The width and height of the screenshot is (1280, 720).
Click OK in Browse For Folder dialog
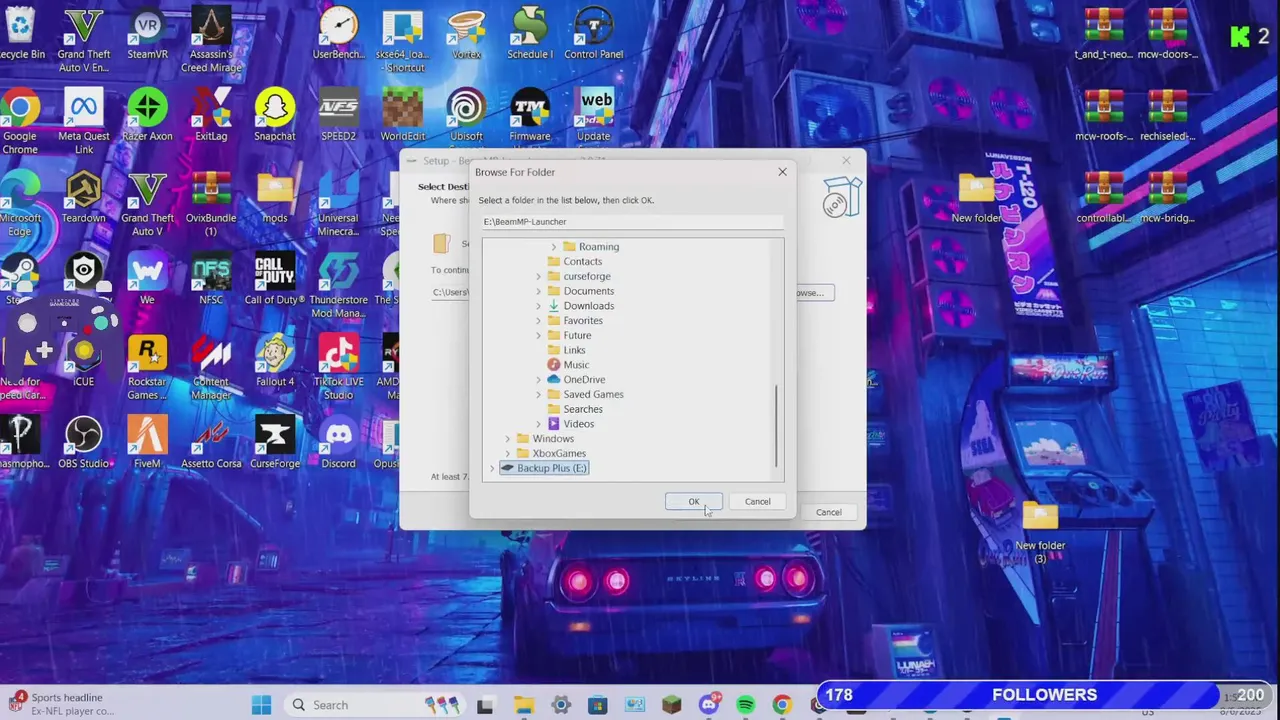point(693,502)
